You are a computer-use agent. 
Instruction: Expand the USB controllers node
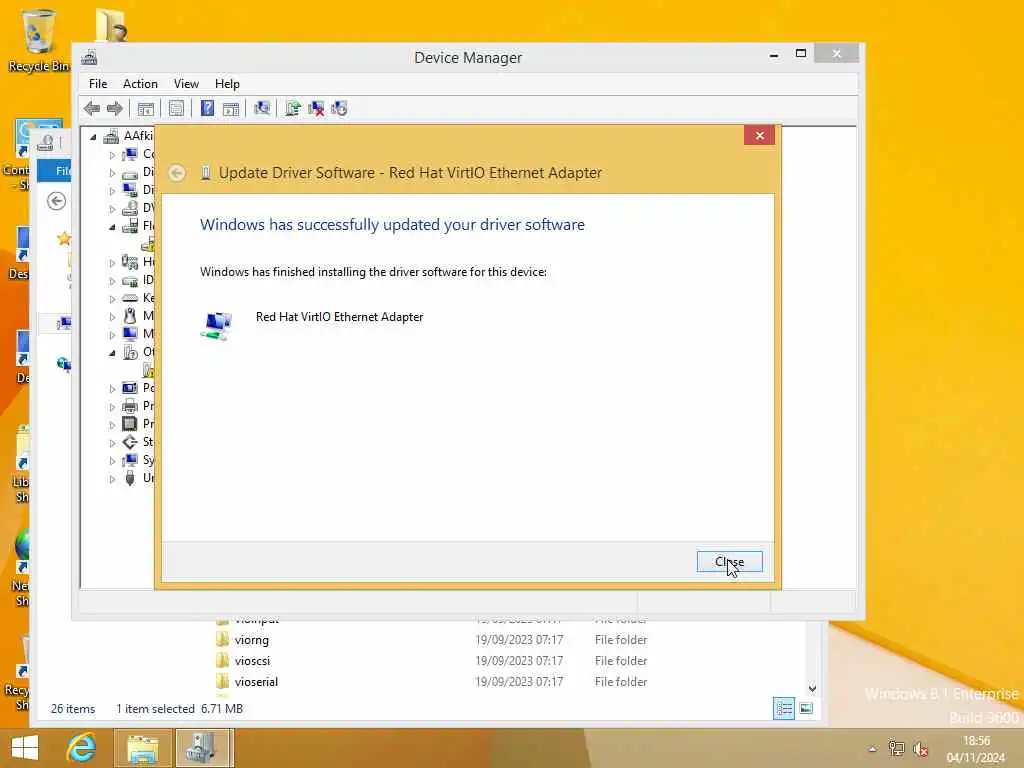(112, 479)
